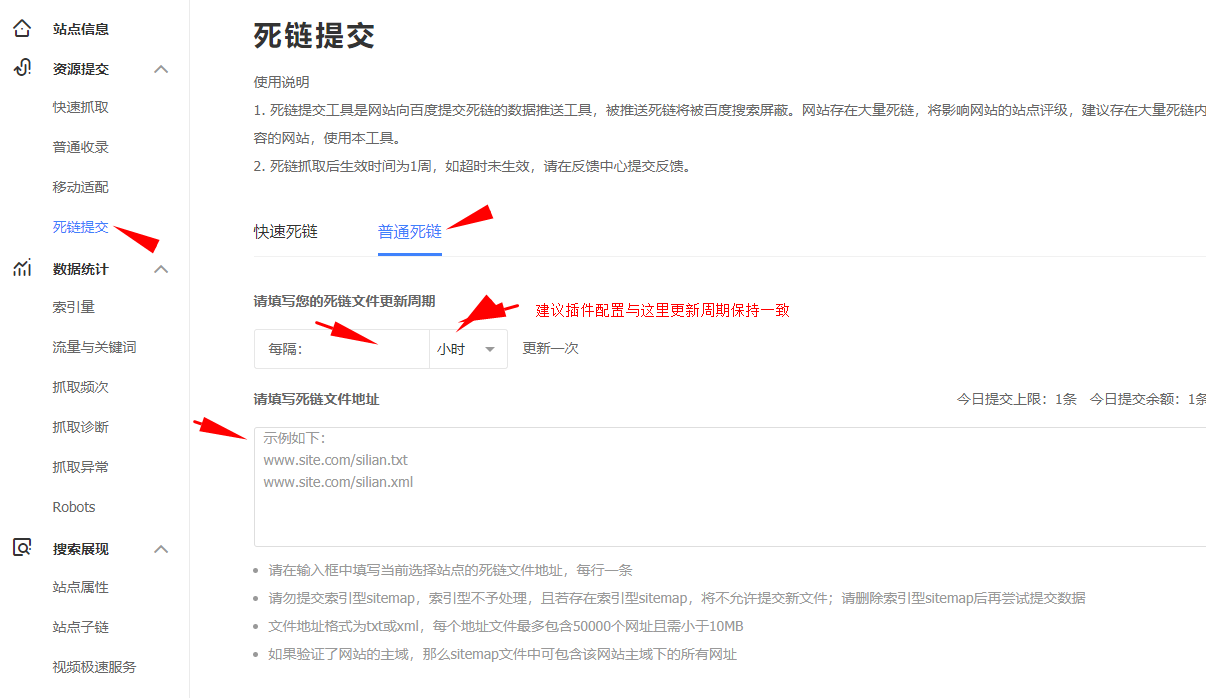1206x698 pixels.
Task: Click the 搜索展现 section title
Action: tap(81, 549)
